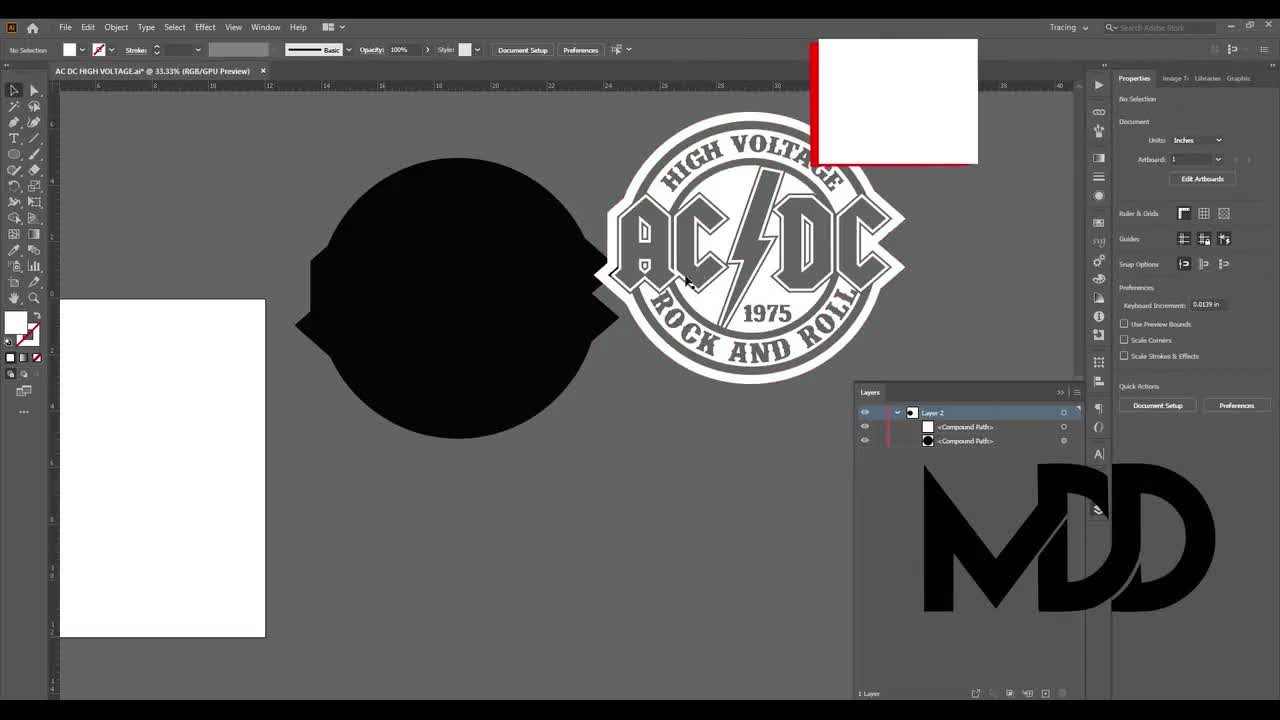Image resolution: width=1280 pixels, height=720 pixels.
Task: Open Edit Toolbar three-dots button
Action: [24, 411]
